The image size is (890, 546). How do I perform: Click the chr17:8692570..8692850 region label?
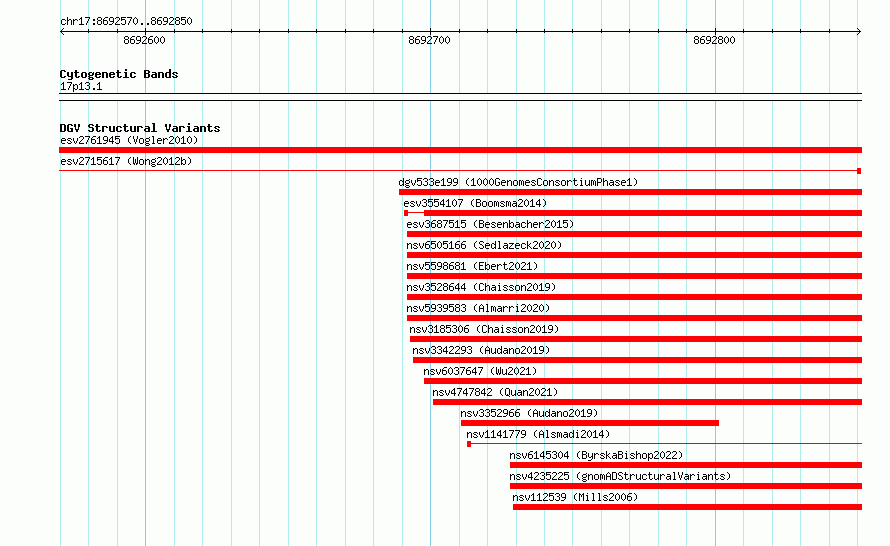(x=126, y=21)
